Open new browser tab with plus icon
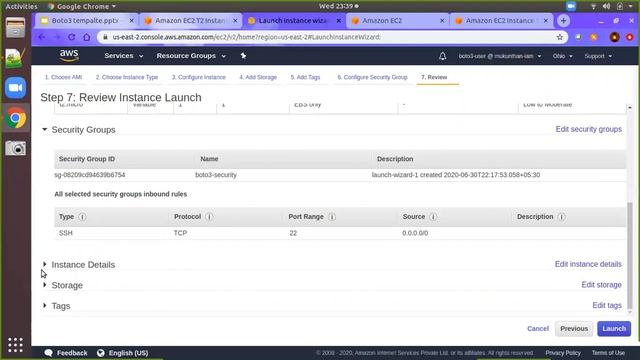This screenshot has width=640, height=360. 563,20
